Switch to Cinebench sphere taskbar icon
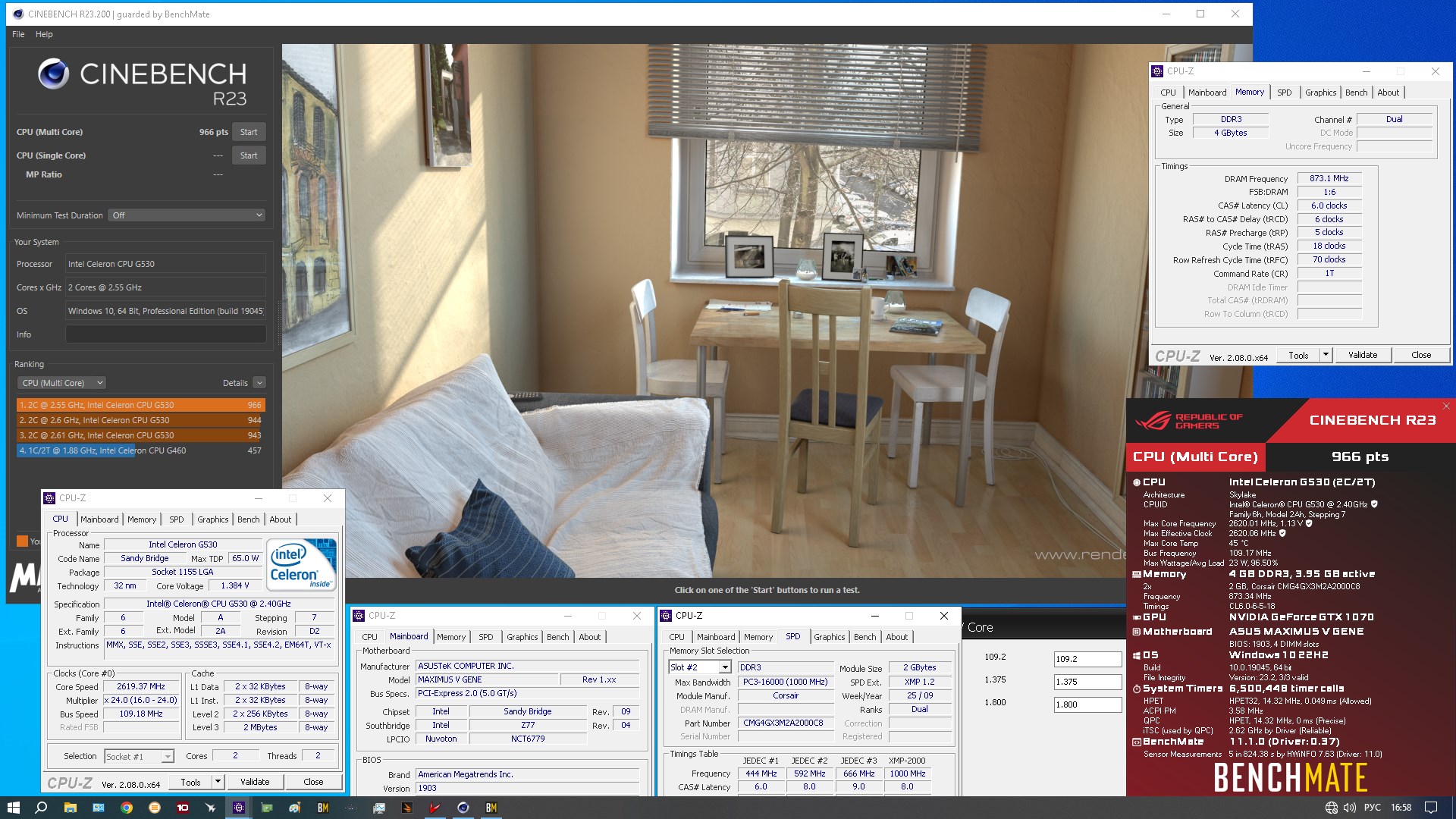The width and height of the screenshot is (1456, 819). click(x=463, y=808)
